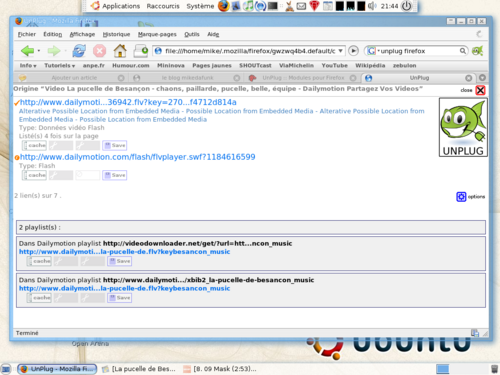Switch to 'UnPlug :: Modules pour Firefox' tab
500x375 pixels.
pyautogui.click(x=302, y=78)
